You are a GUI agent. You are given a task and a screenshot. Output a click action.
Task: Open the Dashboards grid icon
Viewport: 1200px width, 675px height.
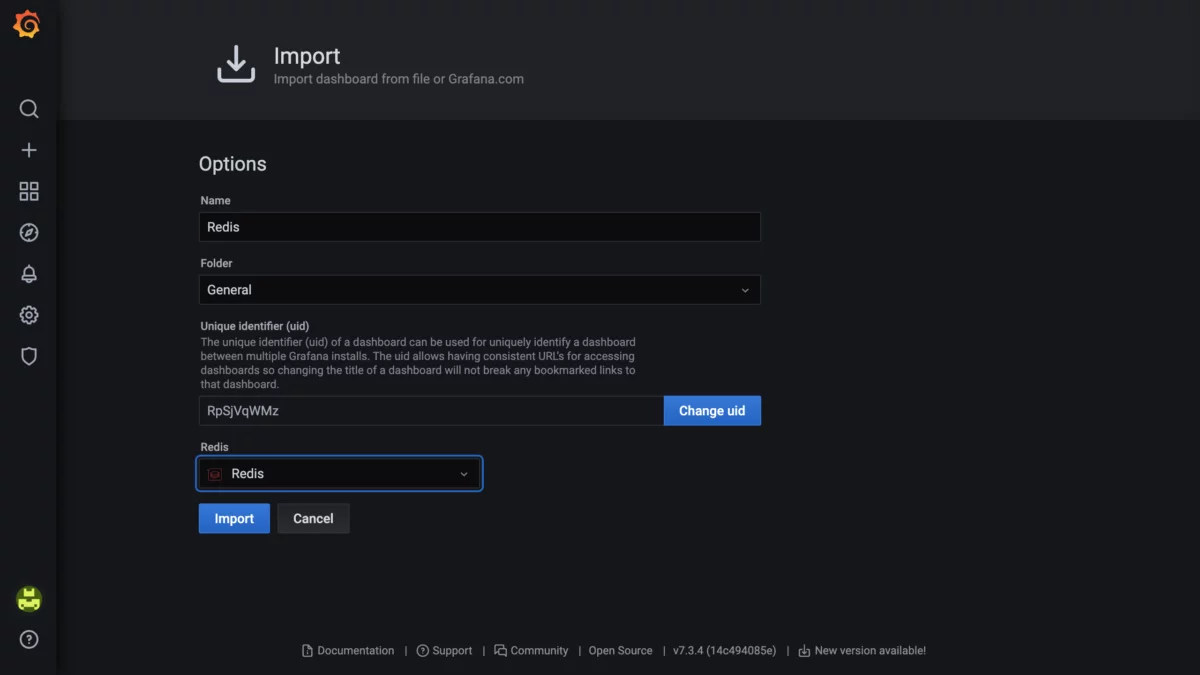pos(29,191)
